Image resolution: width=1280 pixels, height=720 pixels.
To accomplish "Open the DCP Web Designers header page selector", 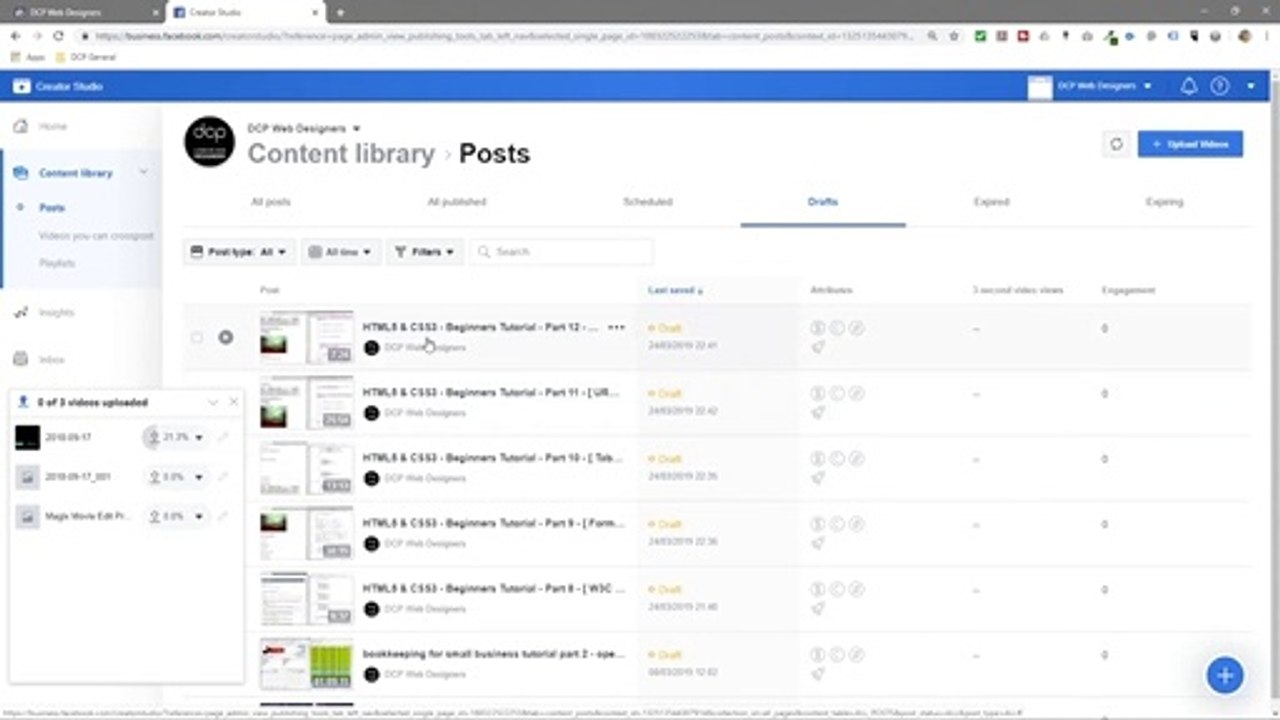I will click(x=1091, y=87).
